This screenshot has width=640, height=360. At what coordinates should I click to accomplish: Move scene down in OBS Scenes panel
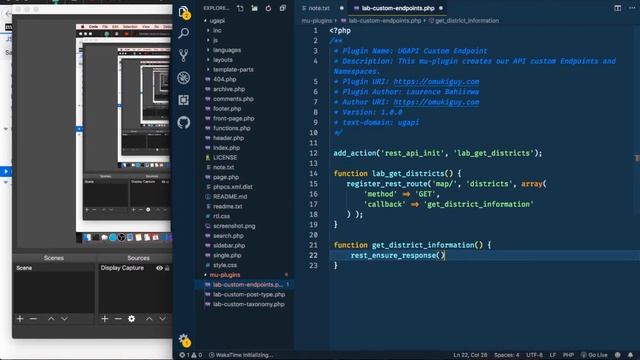pos(64,319)
